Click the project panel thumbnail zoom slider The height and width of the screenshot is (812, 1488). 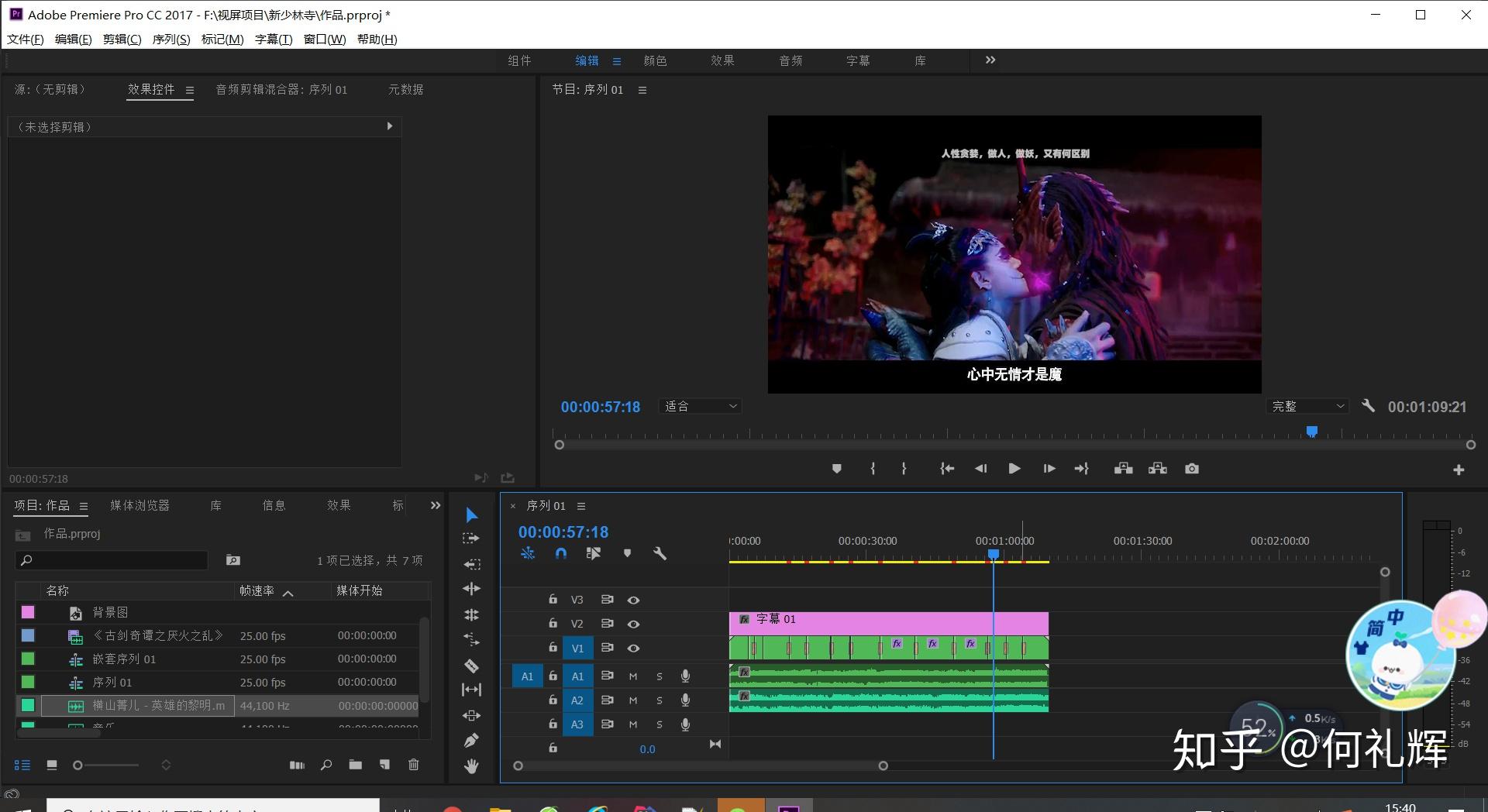coord(77,766)
